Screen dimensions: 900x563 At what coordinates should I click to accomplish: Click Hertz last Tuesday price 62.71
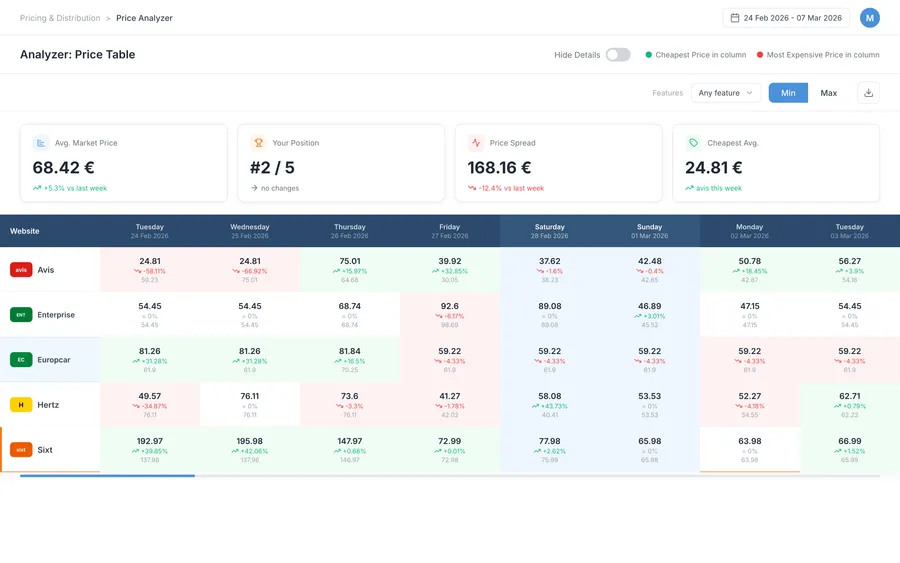[x=849, y=396]
